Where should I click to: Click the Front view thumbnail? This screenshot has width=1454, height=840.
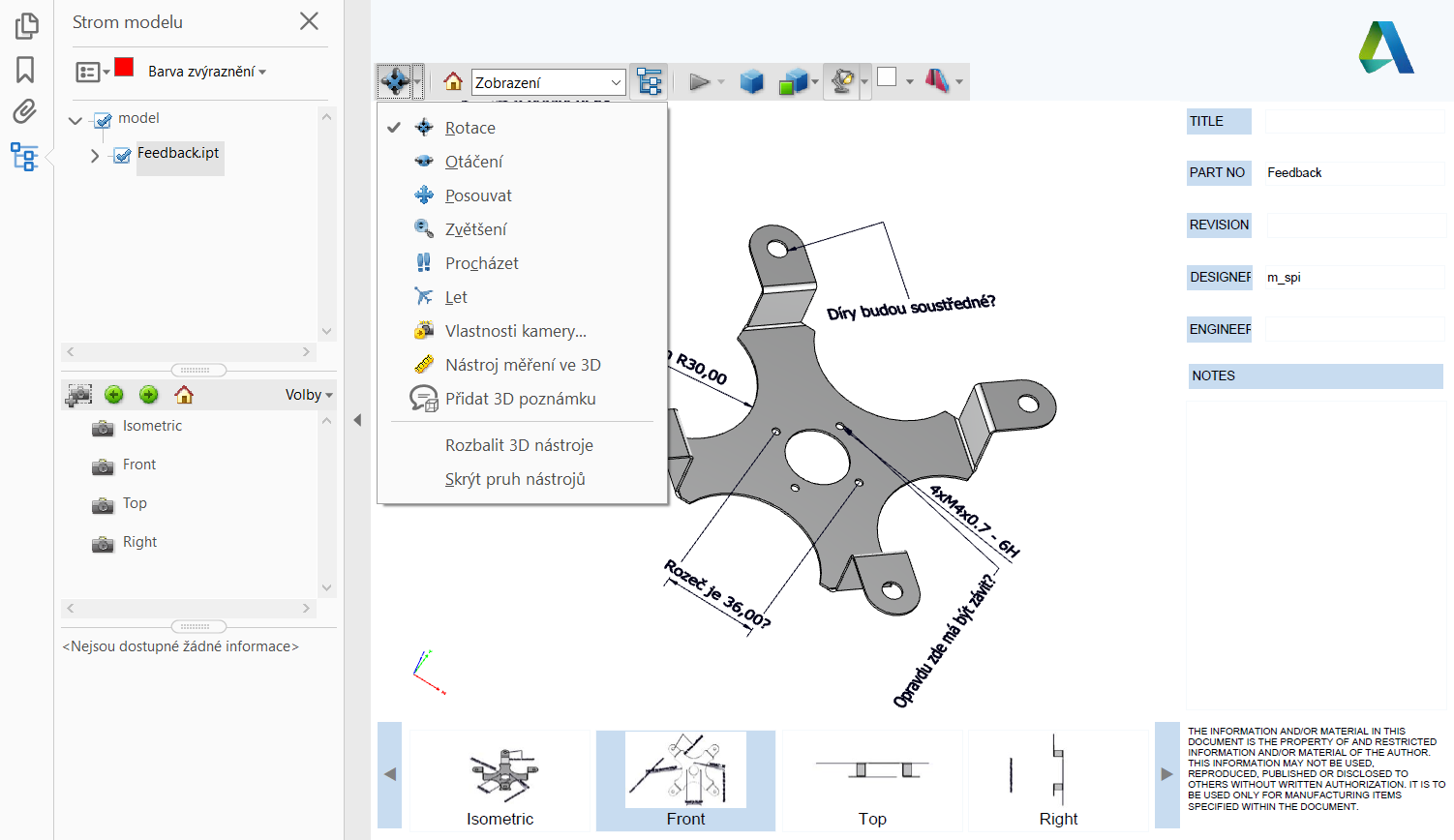click(x=685, y=780)
